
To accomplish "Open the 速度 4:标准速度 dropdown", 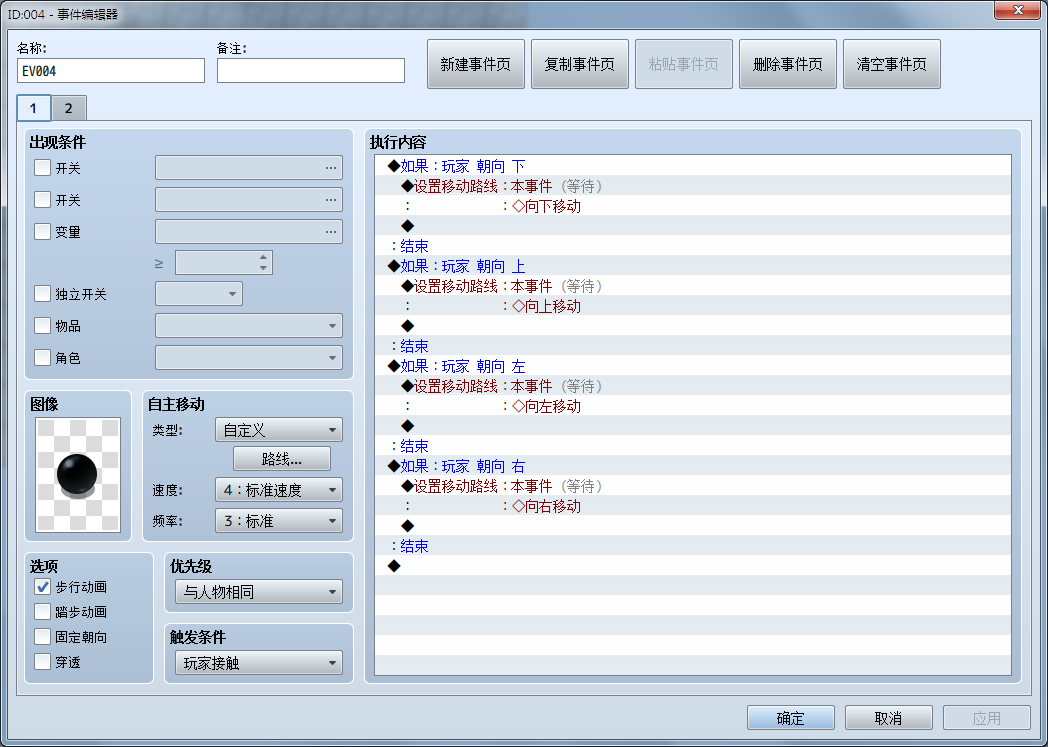I will pyautogui.click(x=279, y=490).
